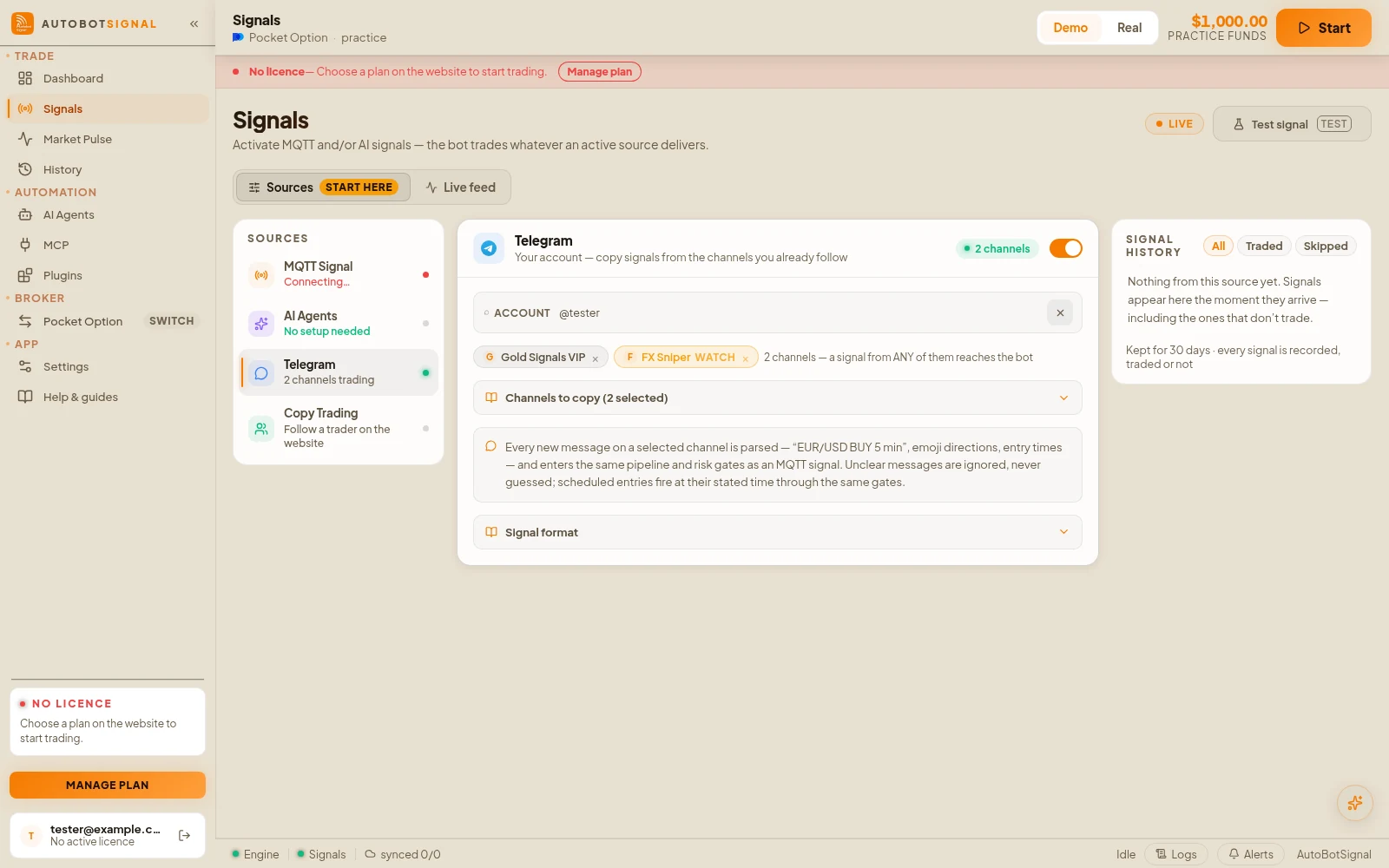Select the AI Agents source icon
The height and width of the screenshot is (868, 1389).
261,324
